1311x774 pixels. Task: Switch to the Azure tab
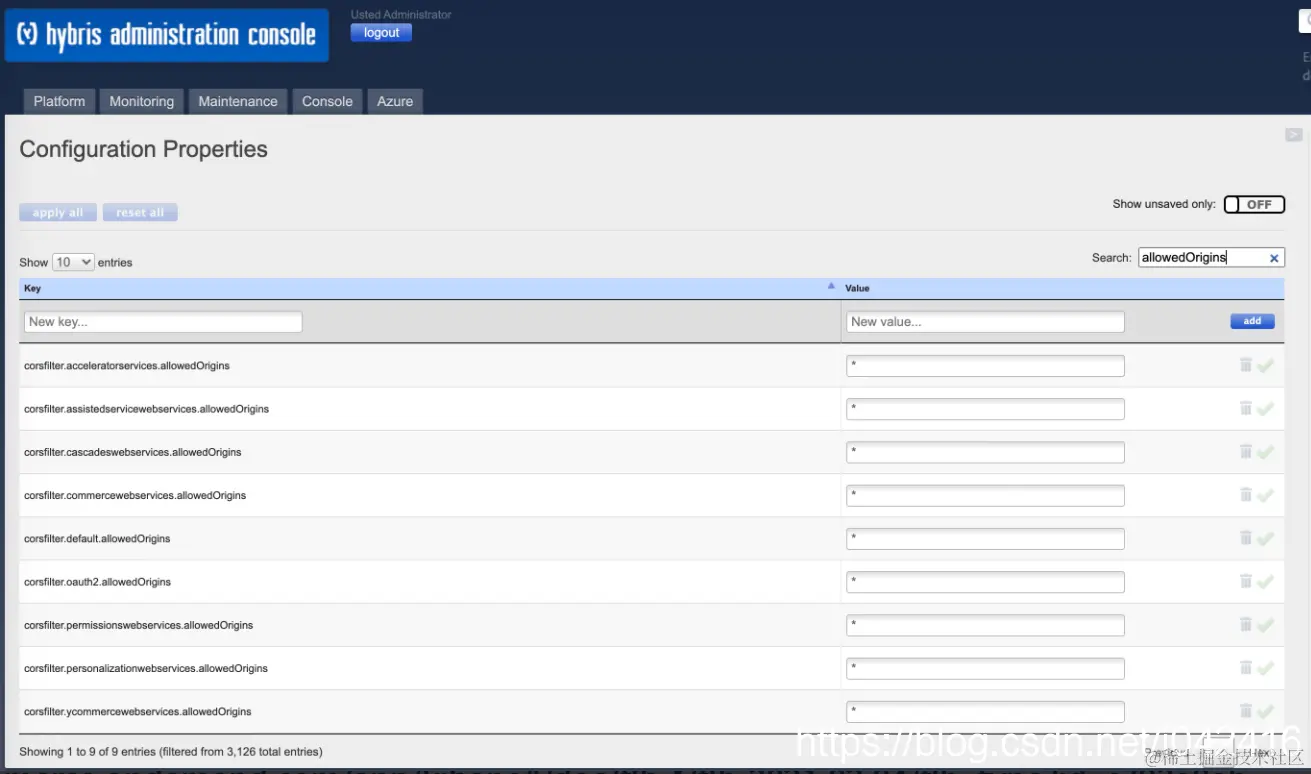395,101
